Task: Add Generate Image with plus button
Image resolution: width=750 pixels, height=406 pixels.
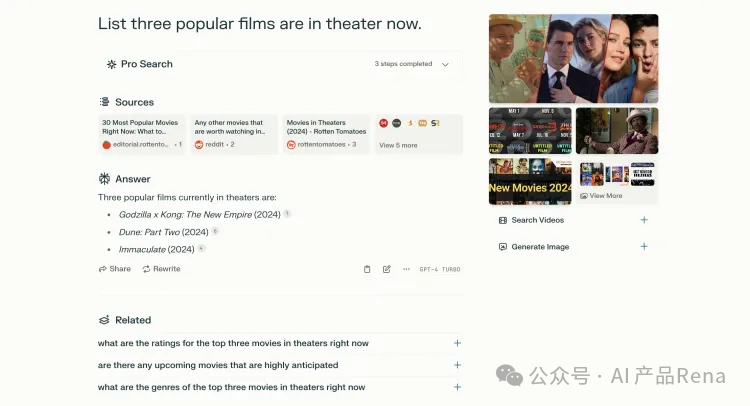Action: click(x=644, y=246)
